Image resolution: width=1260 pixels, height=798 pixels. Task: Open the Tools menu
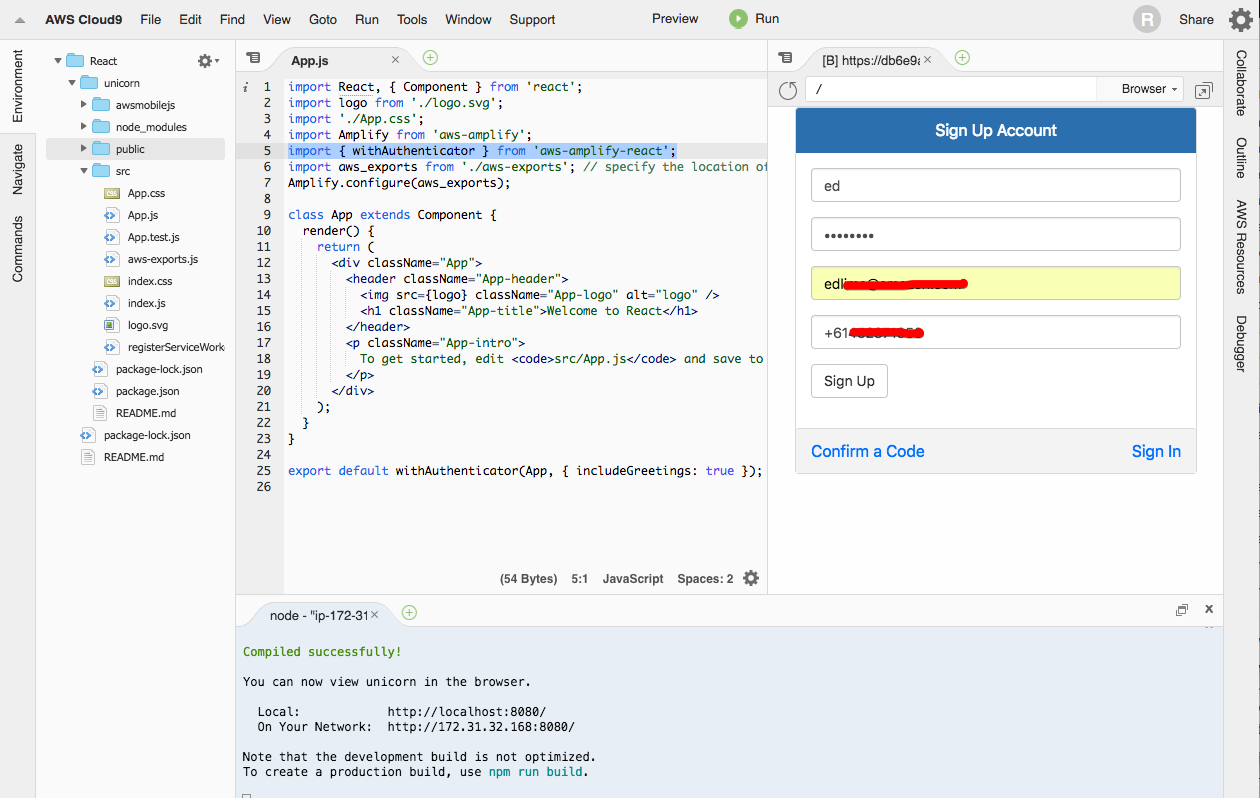coord(412,19)
